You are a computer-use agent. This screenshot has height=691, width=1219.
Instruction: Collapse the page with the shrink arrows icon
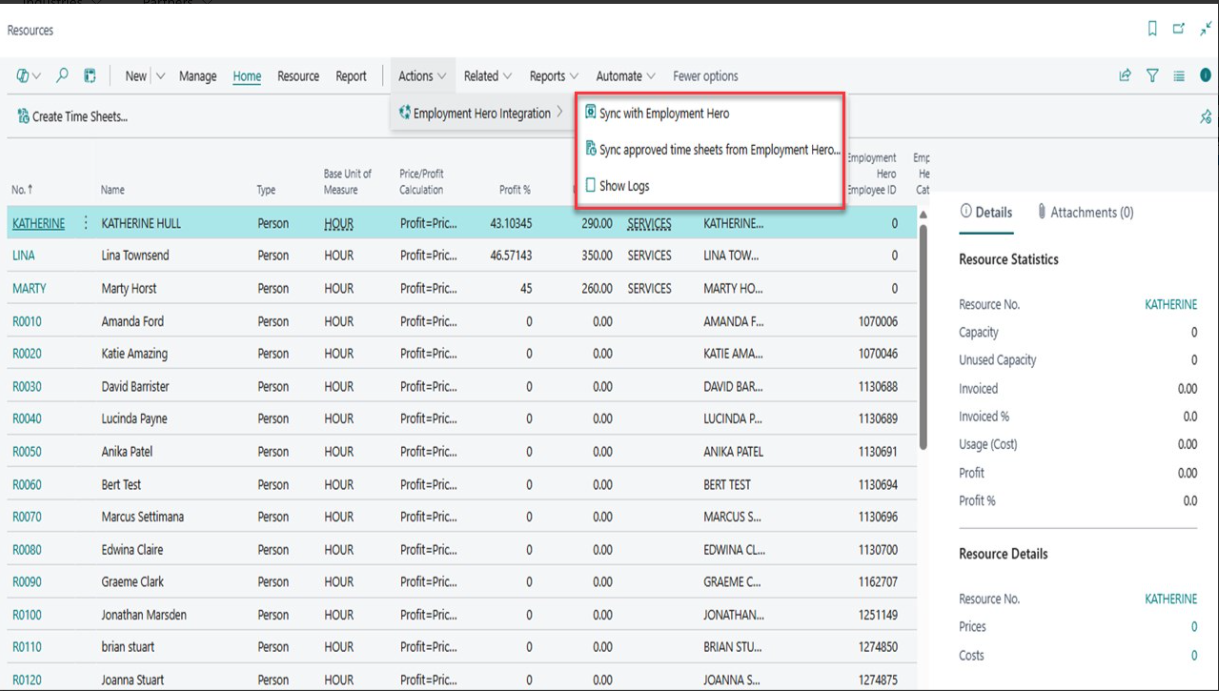tap(1206, 30)
